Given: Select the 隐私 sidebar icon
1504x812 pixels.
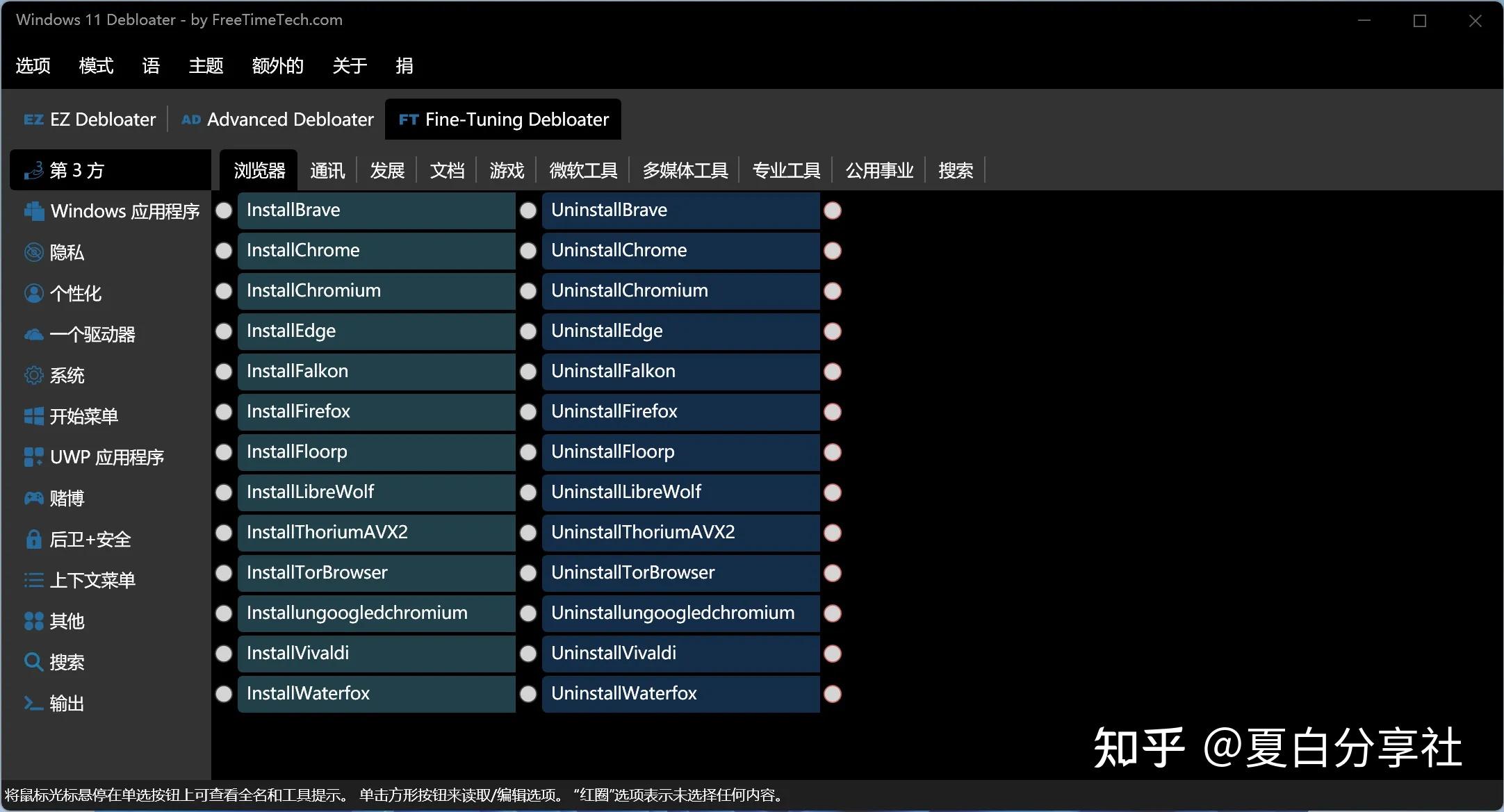Looking at the screenshot, I should (x=33, y=252).
